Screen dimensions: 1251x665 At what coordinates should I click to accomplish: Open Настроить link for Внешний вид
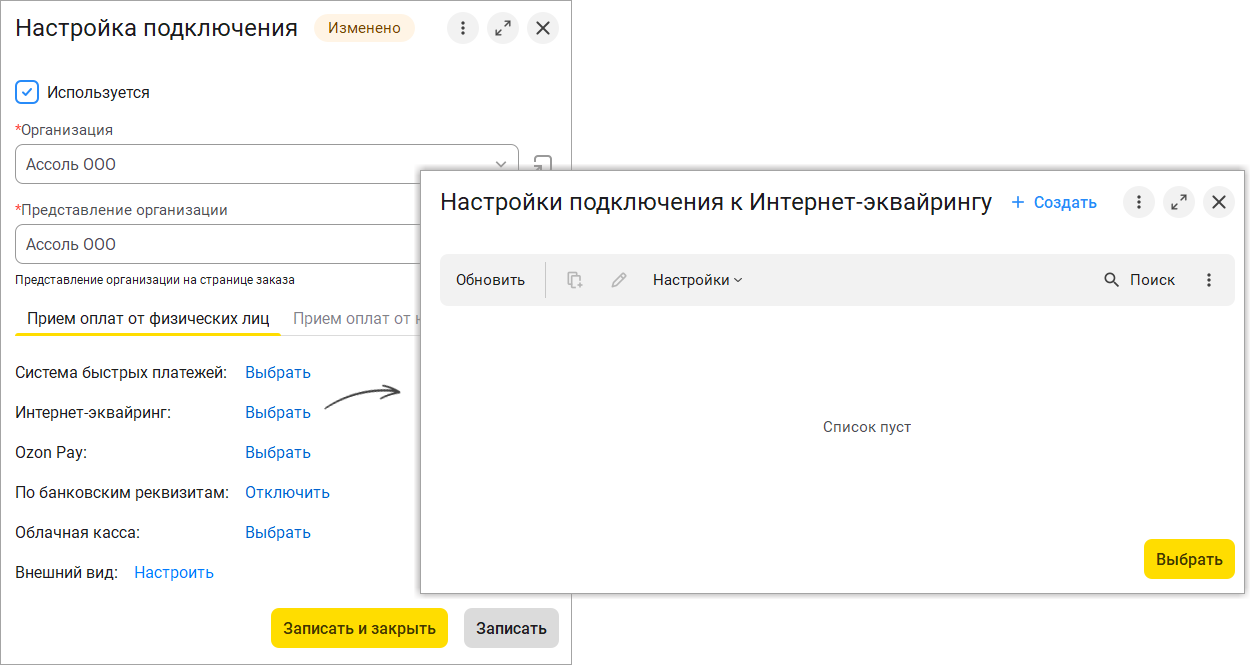pos(174,572)
